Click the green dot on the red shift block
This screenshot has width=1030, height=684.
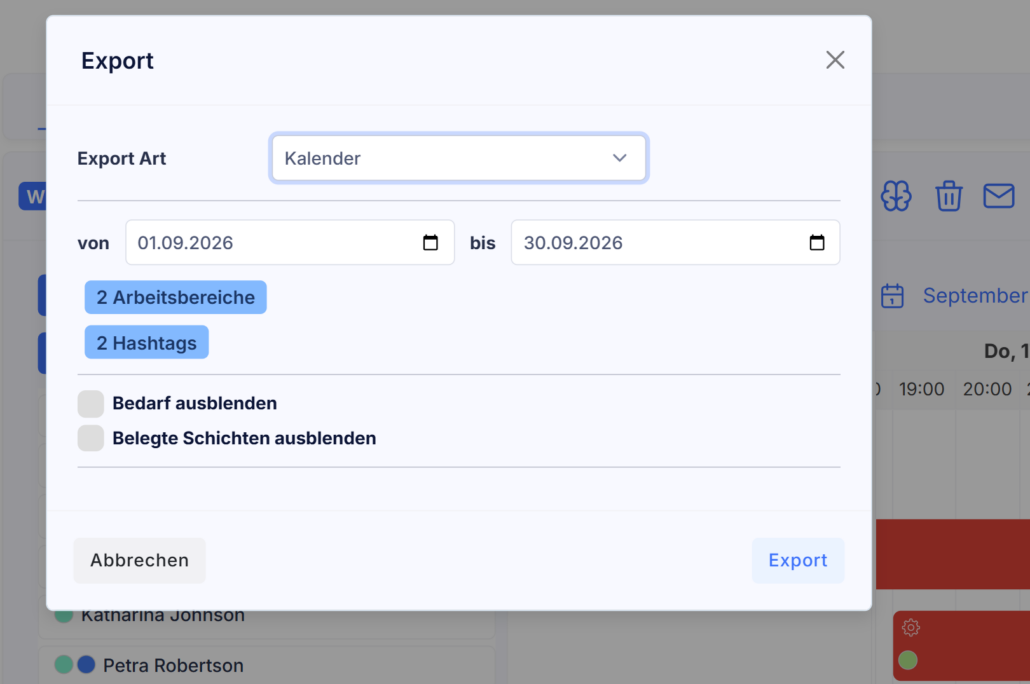pos(908,660)
